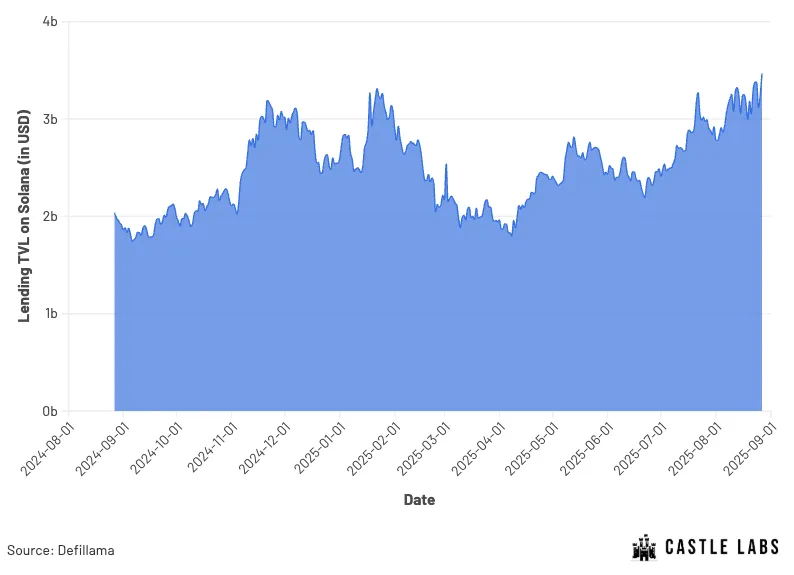Click the 1b y-axis label
Image resolution: width=794 pixels, height=575 pixels.
tap(51, 314)
